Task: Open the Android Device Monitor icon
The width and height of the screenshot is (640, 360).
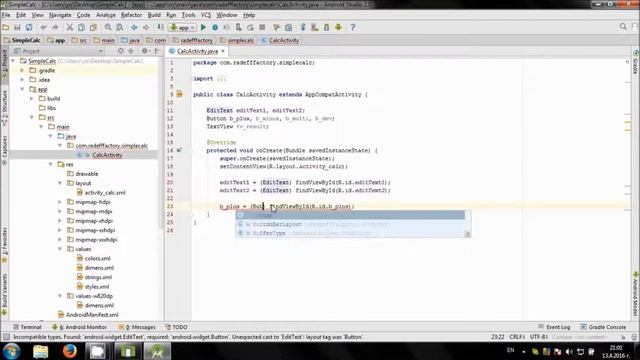Action: [x=338, y=27]
